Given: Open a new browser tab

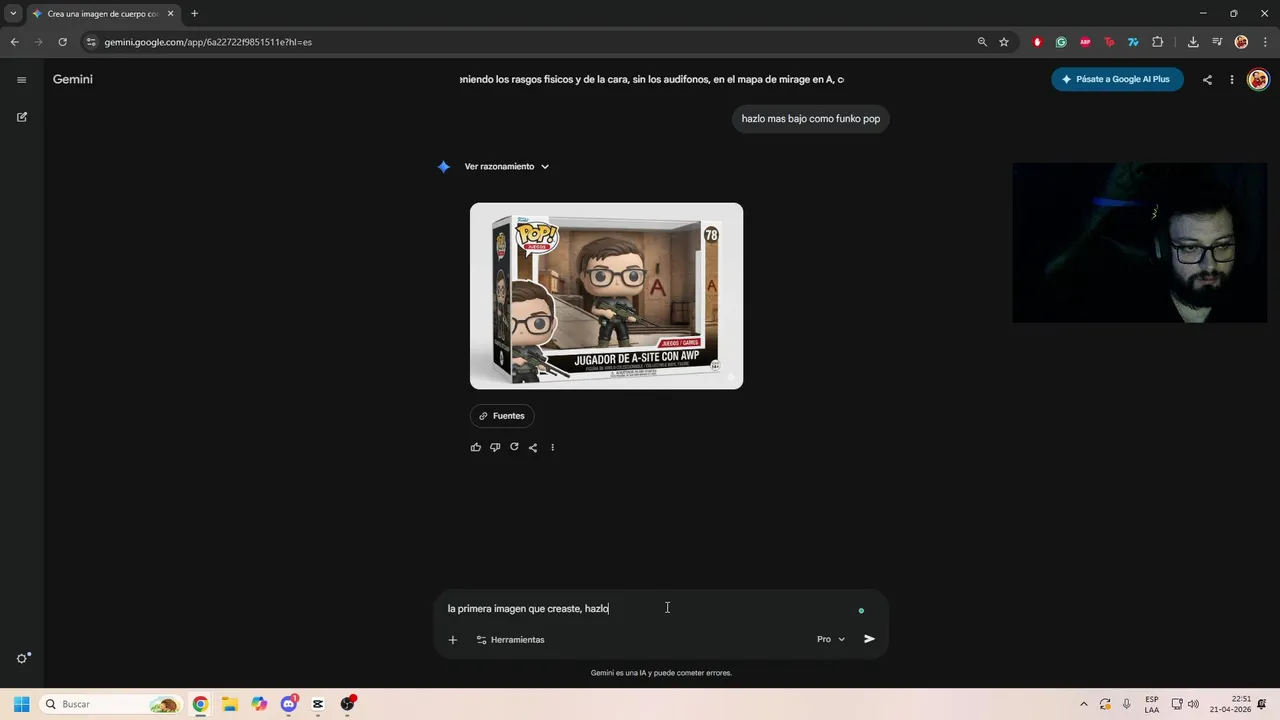Looking at the screenshot, I should (194, 14).
